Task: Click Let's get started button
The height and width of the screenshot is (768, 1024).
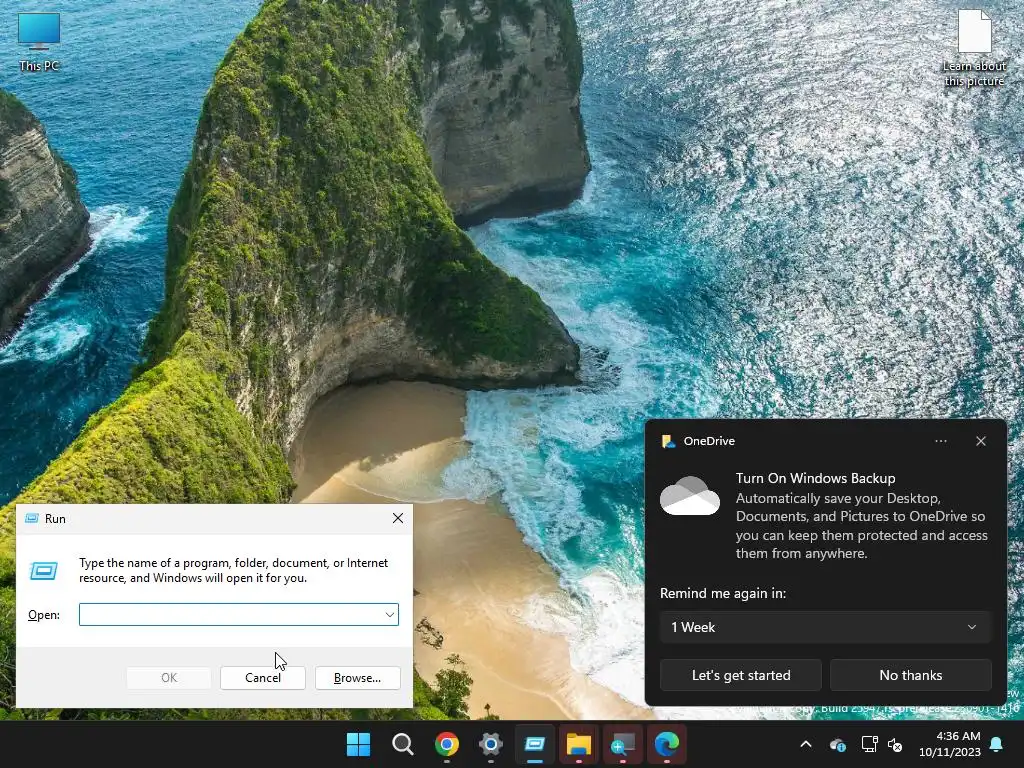Action: pos(741,675)
